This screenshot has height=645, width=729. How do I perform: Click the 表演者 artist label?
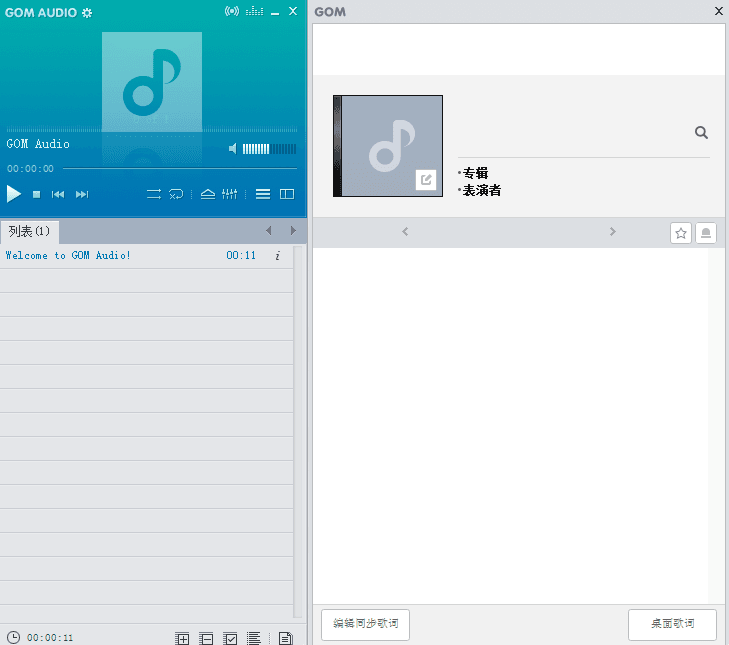pos(482,190)
